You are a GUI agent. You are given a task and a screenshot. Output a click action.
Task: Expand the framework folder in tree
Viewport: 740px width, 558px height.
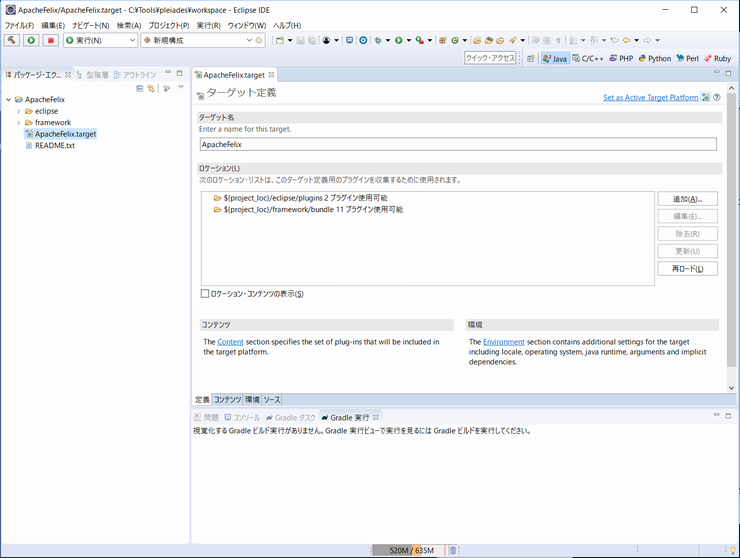pos(18,123)
